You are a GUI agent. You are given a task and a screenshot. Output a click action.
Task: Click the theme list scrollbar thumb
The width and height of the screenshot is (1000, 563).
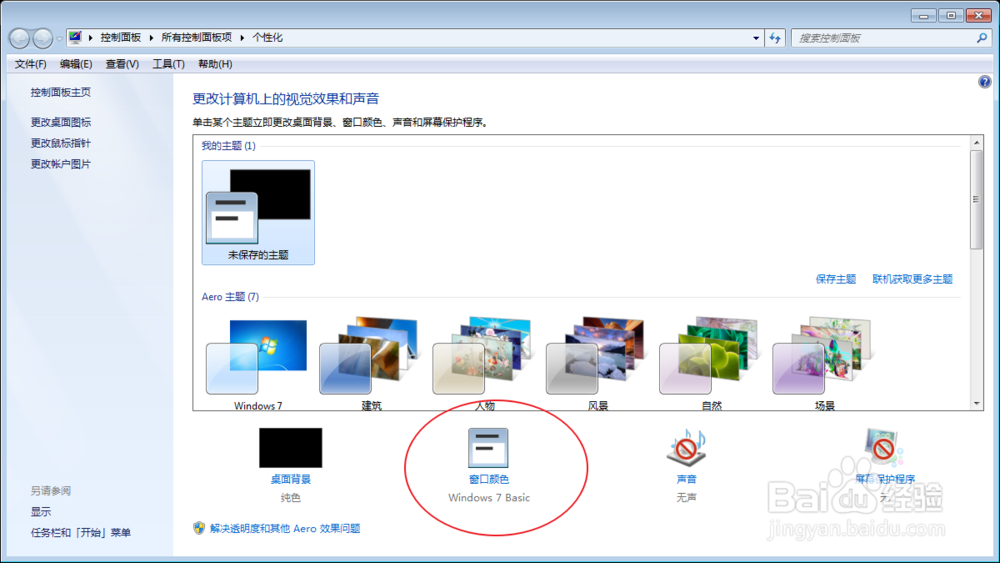click(x=976, y=200)
